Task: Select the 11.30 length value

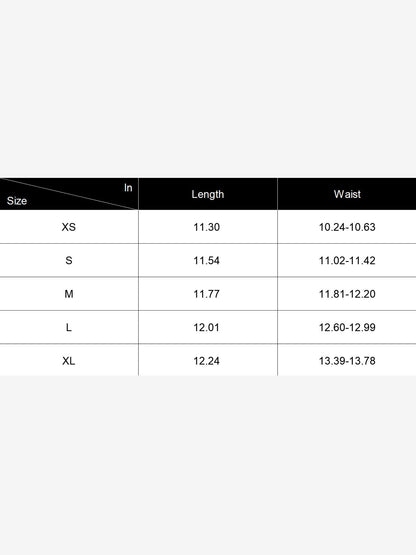Action: (206, 227)
